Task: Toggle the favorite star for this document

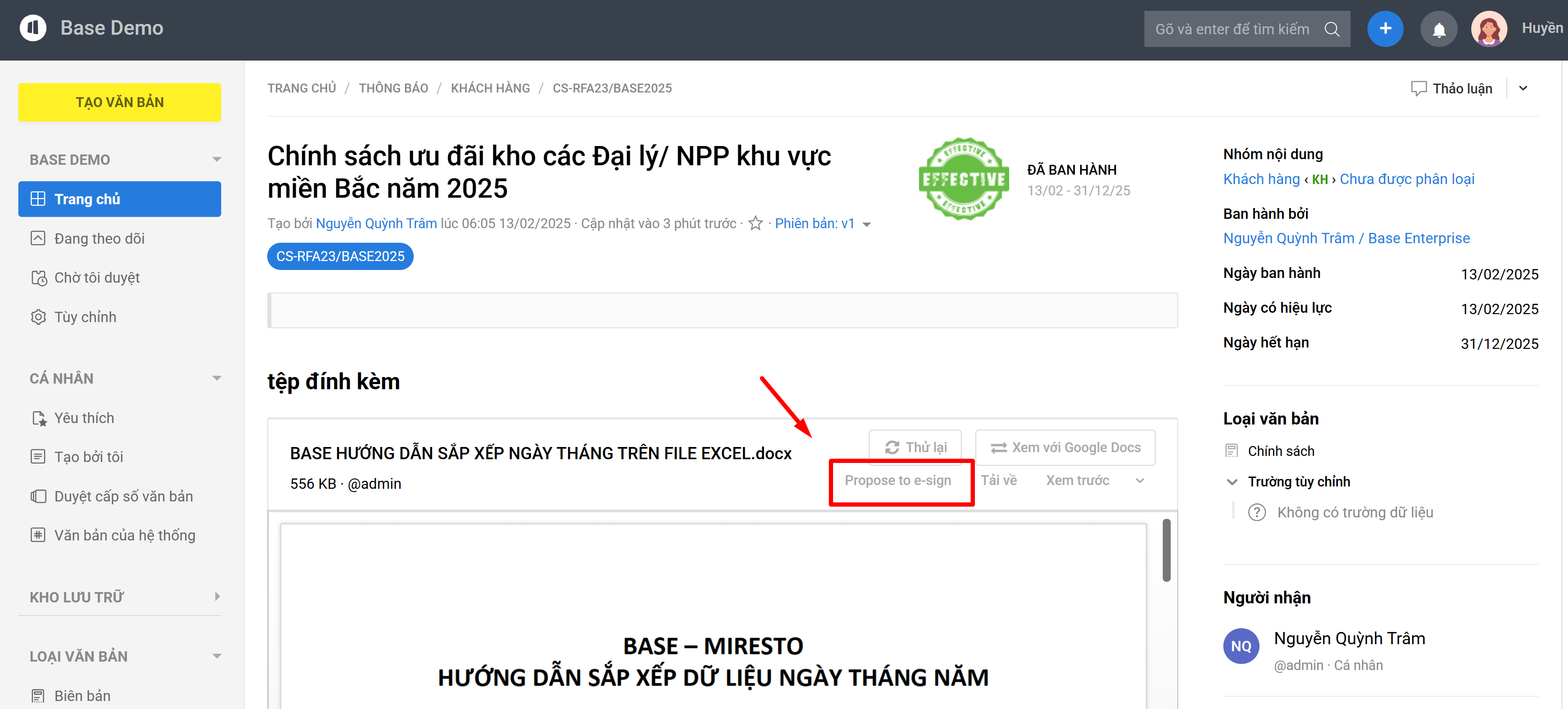Action: click(756, 223)
